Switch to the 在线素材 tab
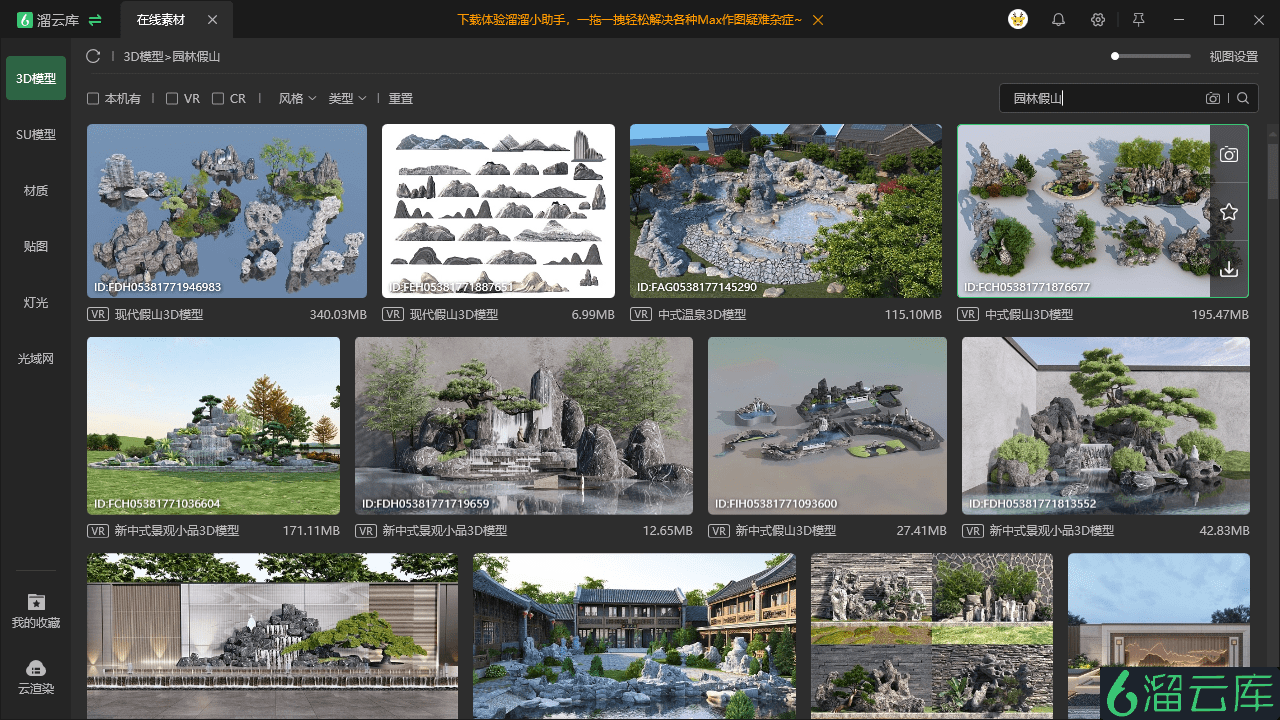 (x=161, y=20)
